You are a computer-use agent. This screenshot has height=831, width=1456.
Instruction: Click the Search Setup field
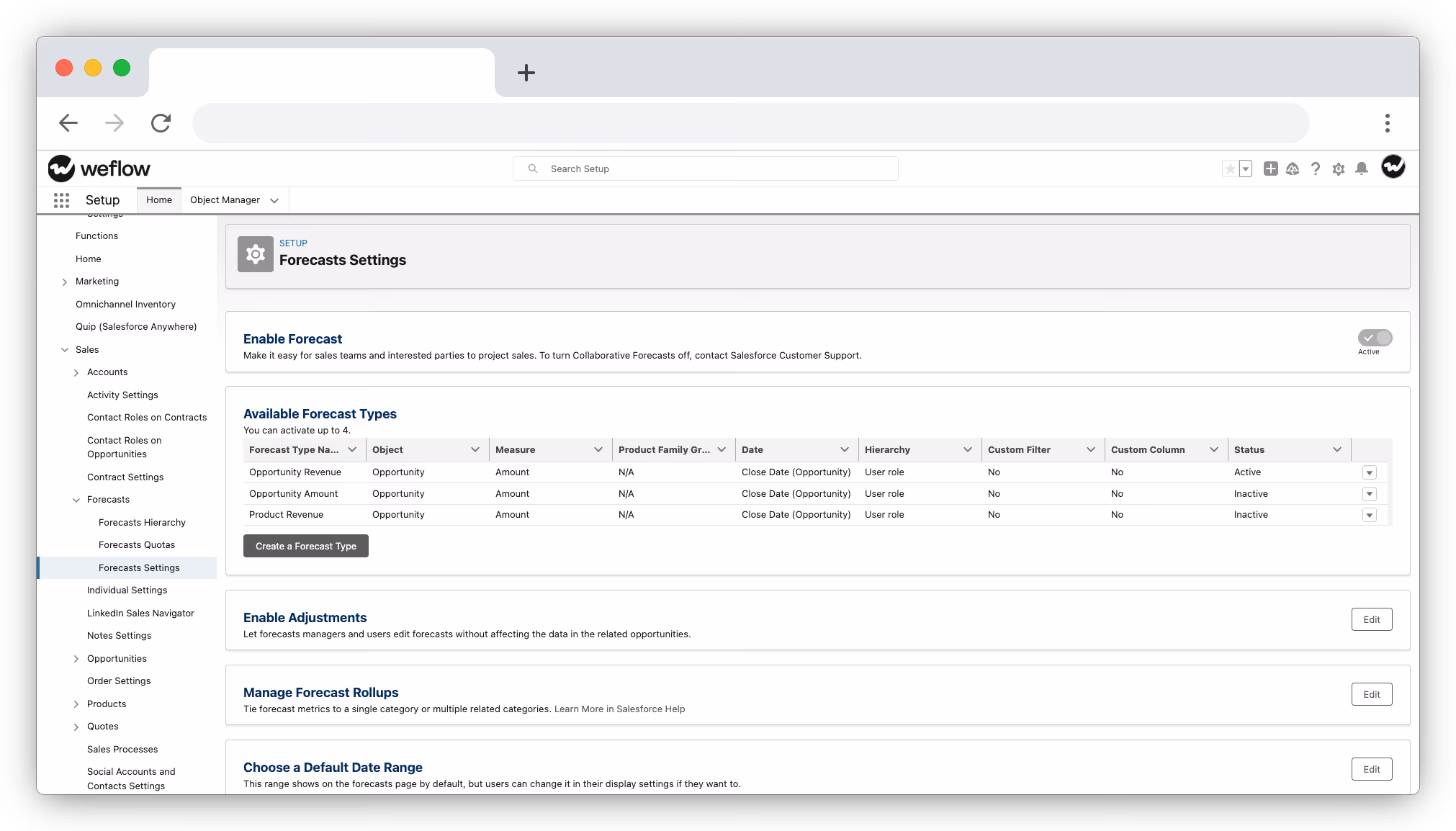(706, 168)
